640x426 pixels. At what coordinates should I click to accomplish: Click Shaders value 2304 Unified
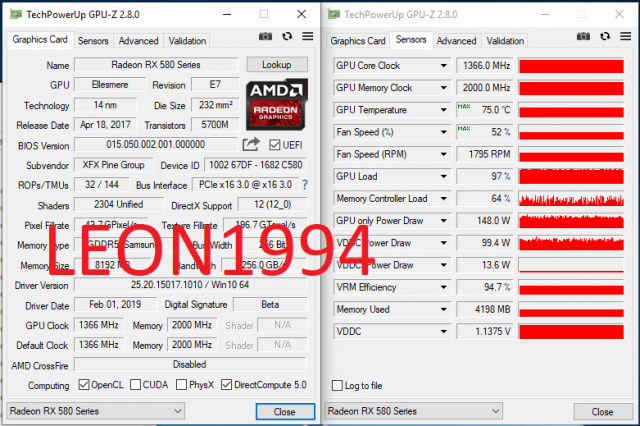118,204
